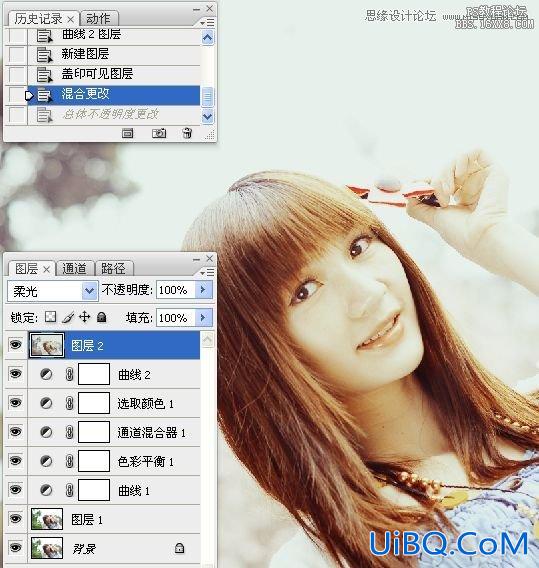Click the new document from state icon
Image resolution: width=539 pixels, height=568 pixels.
[x=128, y=133]
